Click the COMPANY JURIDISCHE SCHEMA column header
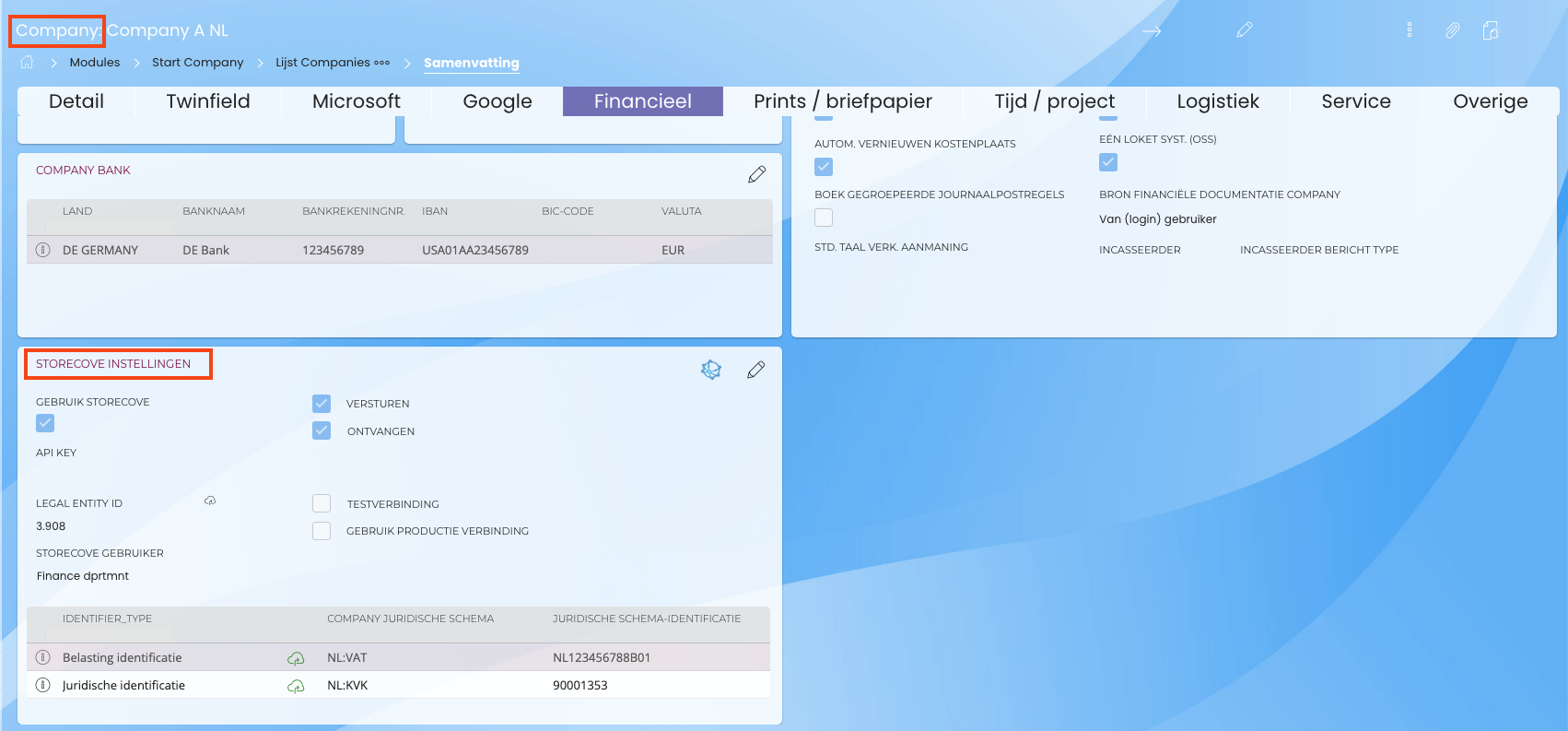This screenshot has height=731, width=1568. 411,619
